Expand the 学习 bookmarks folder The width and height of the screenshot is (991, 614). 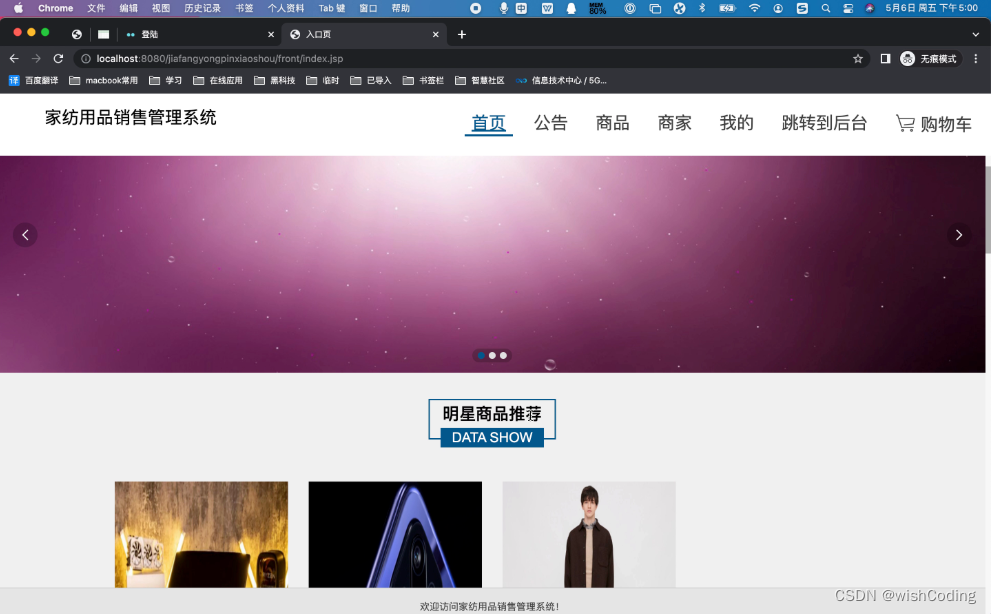[167, 80]
